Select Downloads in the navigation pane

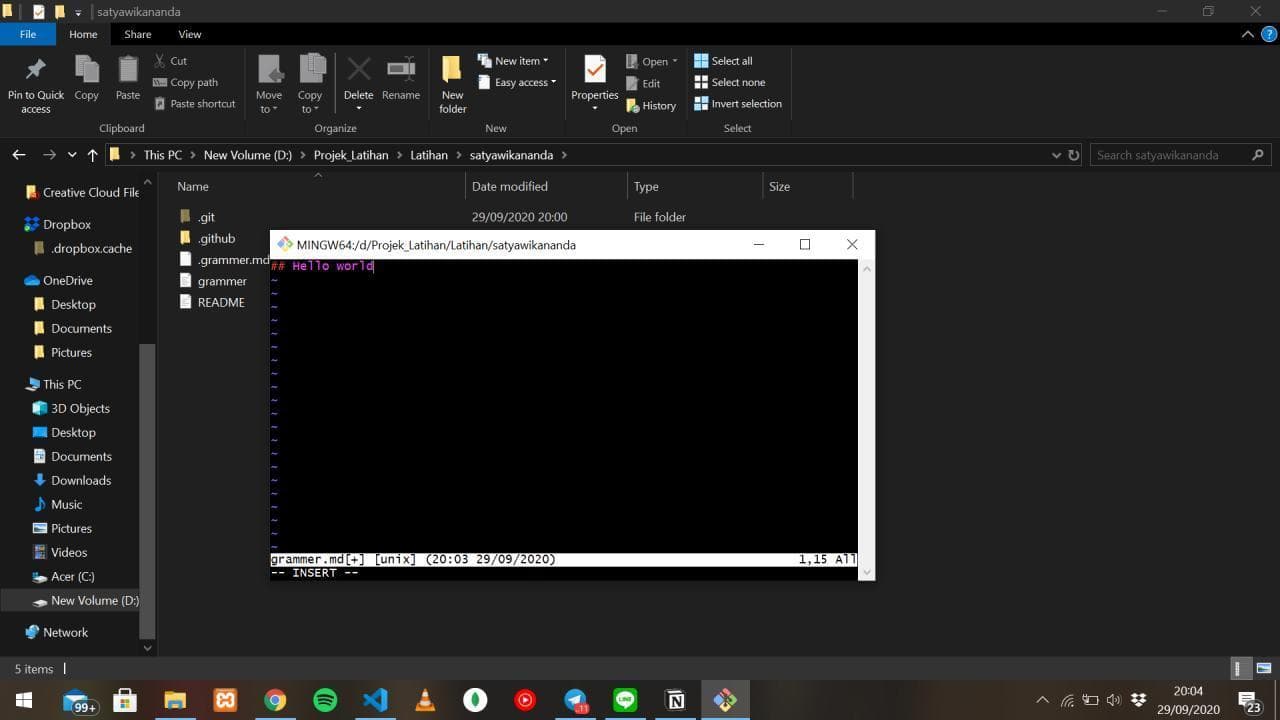(x=80, y=480)
